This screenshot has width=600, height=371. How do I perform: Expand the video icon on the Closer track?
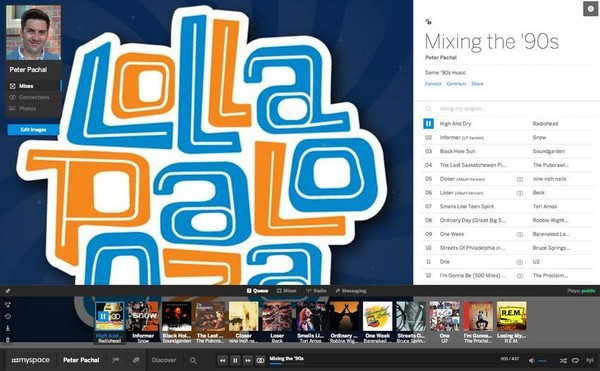click(x=520, y=179)
